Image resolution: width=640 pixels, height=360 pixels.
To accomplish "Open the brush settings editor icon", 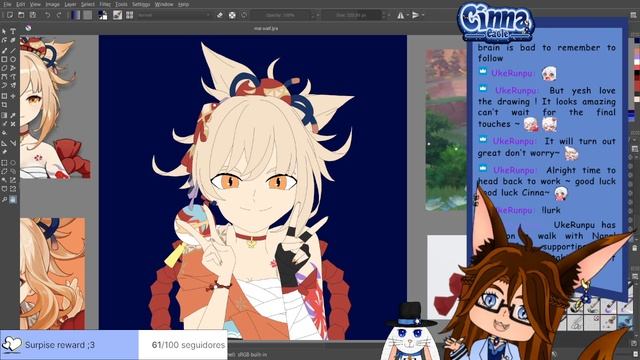I will click(118, 15).
